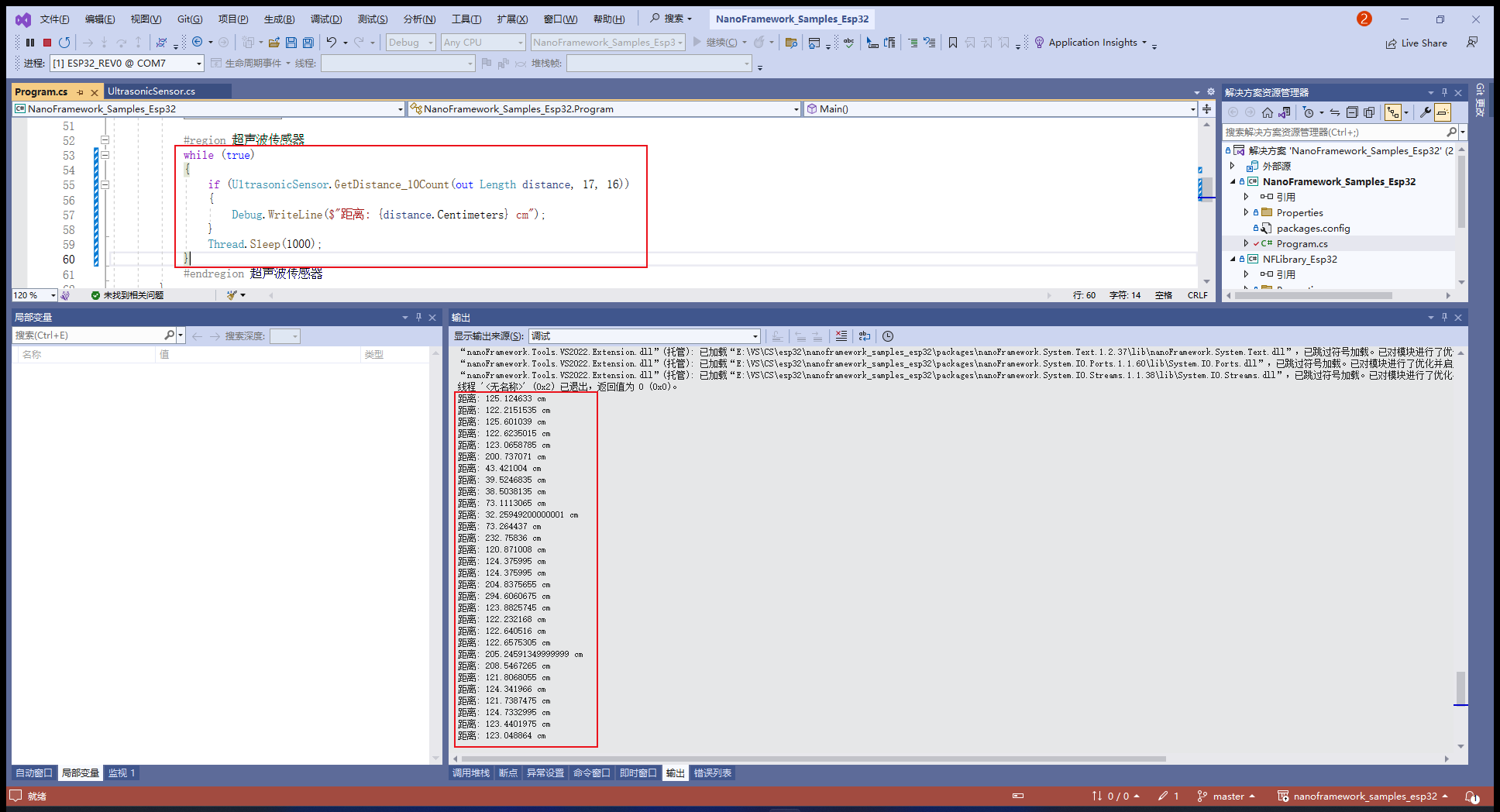
Task: Click the Navigate Backward arrow icon
Action: (x=197, y=43)
